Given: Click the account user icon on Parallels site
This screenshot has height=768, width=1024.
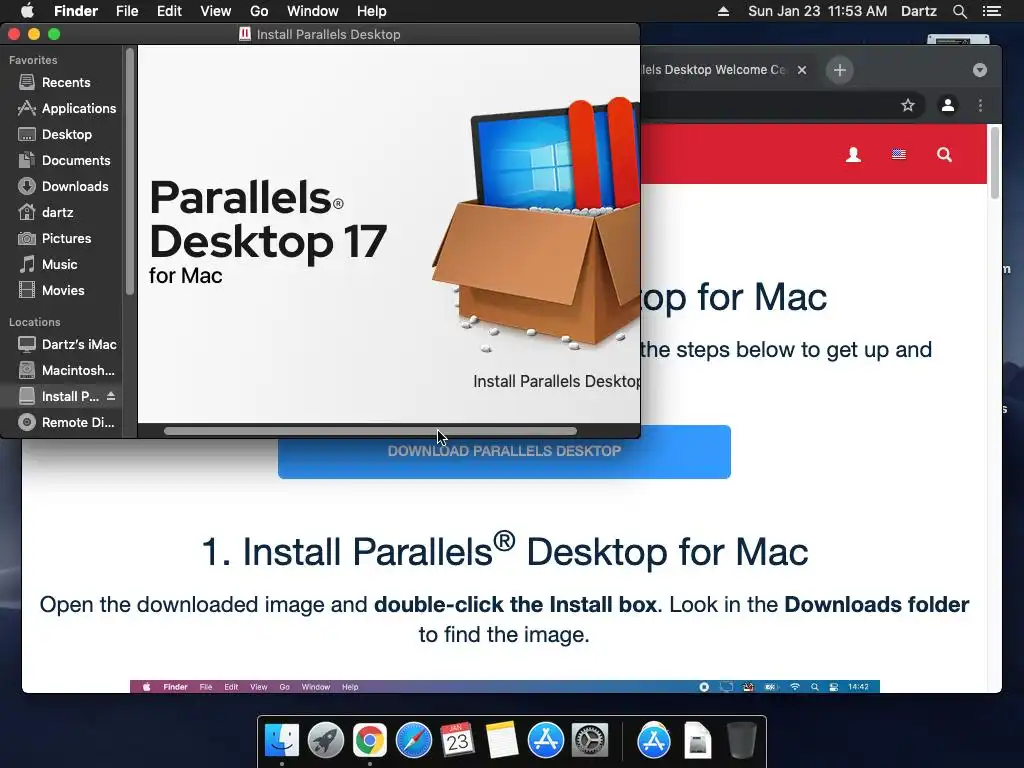Looking at the screenshot, I should 853,155.
